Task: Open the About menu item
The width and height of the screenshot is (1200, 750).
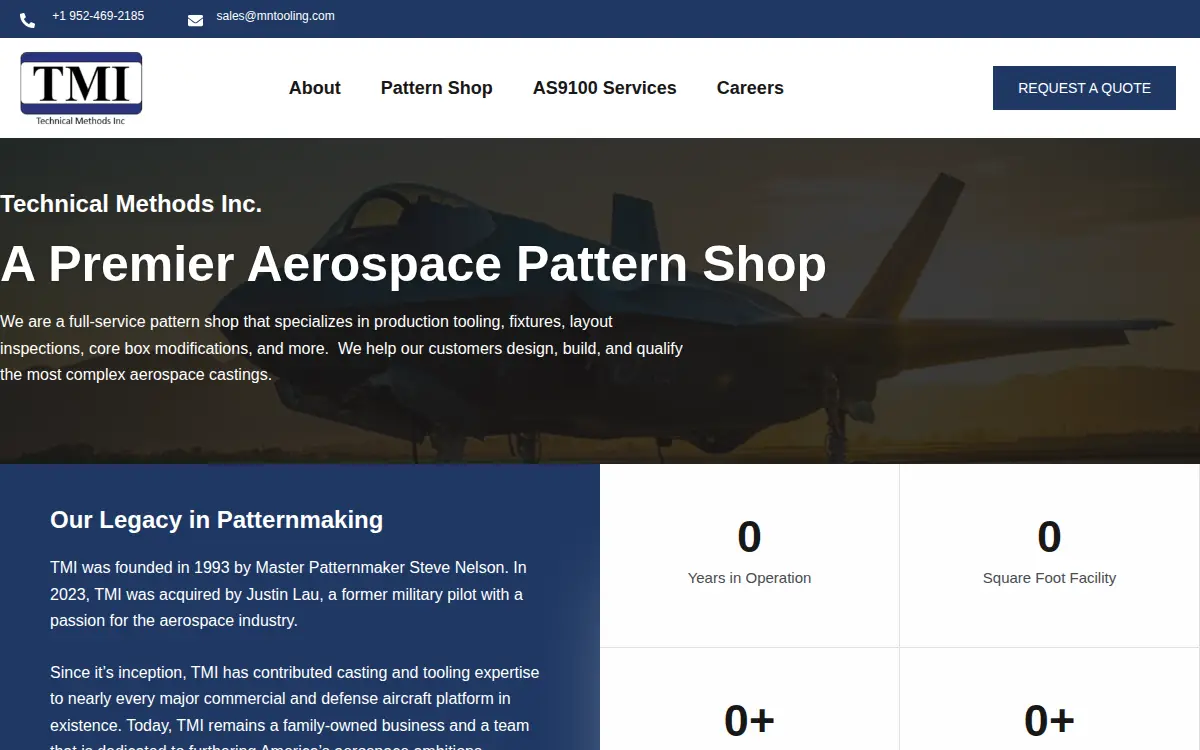Action: (x=315, y=88)
